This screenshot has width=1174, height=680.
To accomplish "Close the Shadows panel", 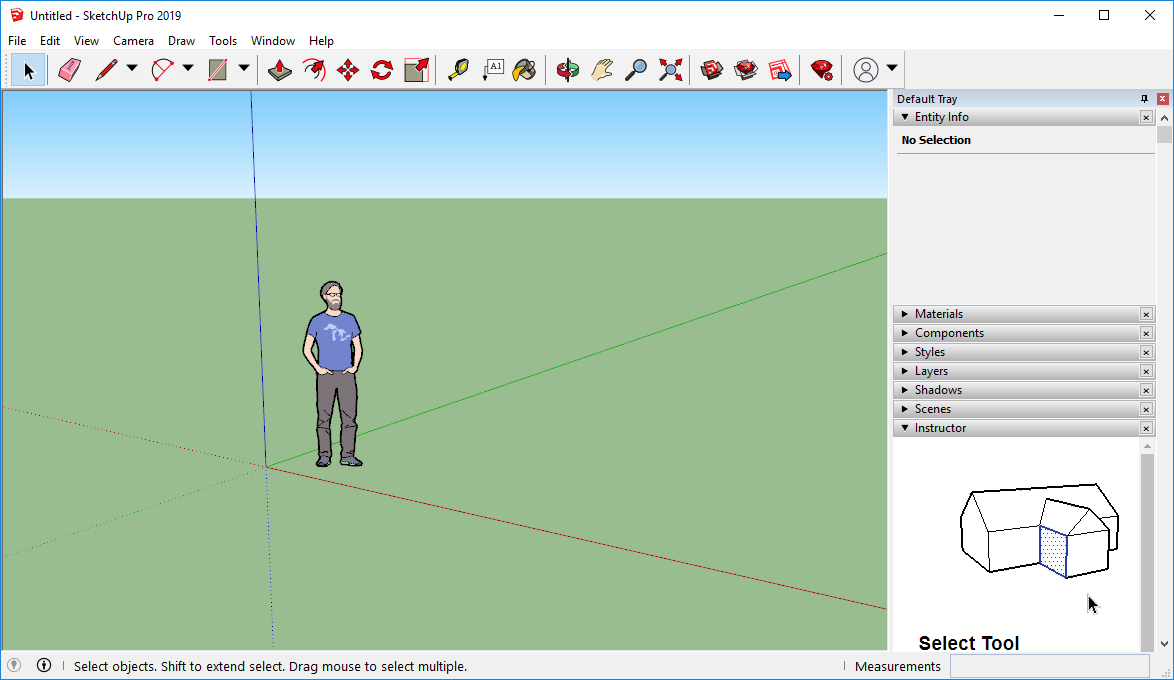I will [1146, 390].
